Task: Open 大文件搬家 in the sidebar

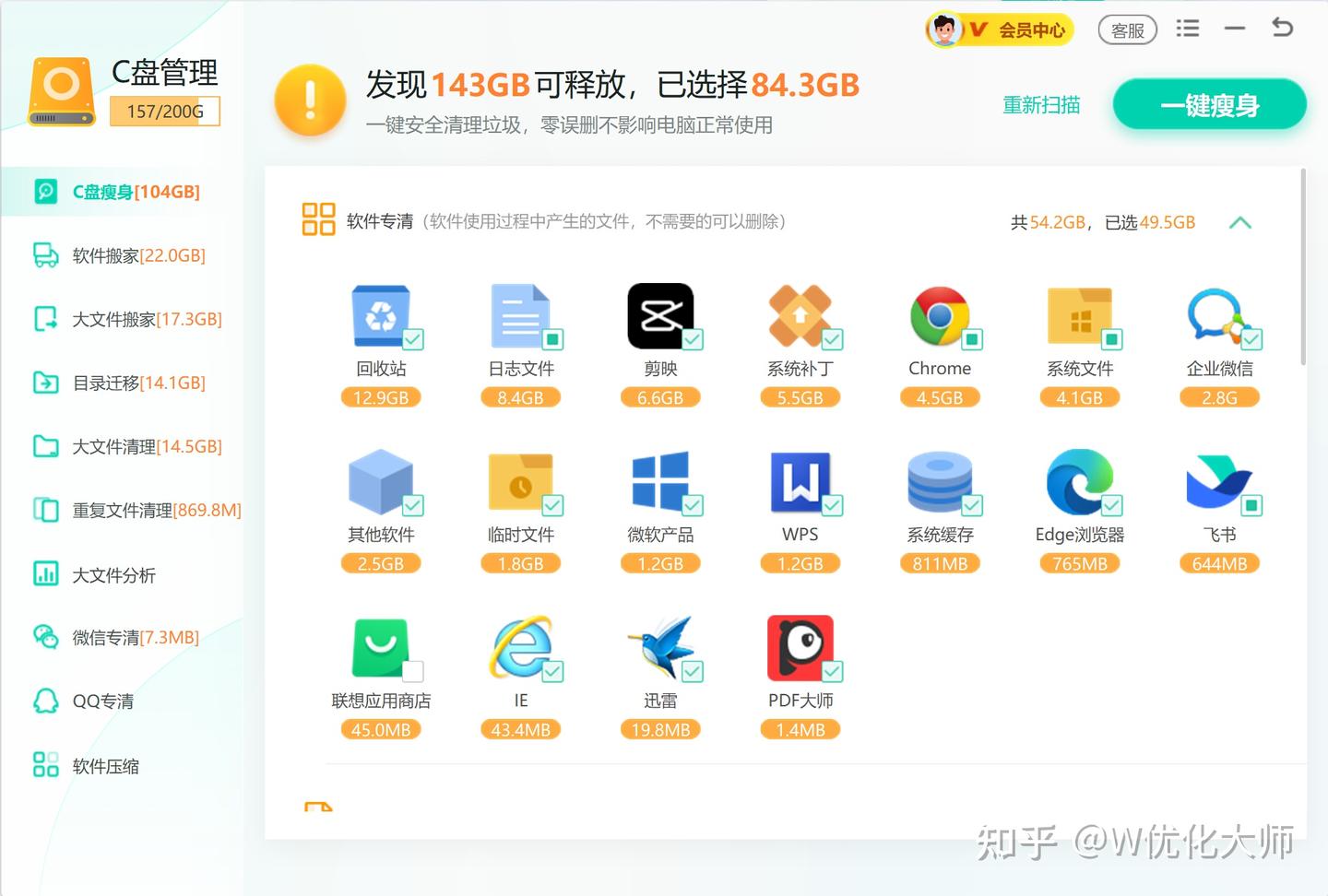Action: (x=121, y=319)
